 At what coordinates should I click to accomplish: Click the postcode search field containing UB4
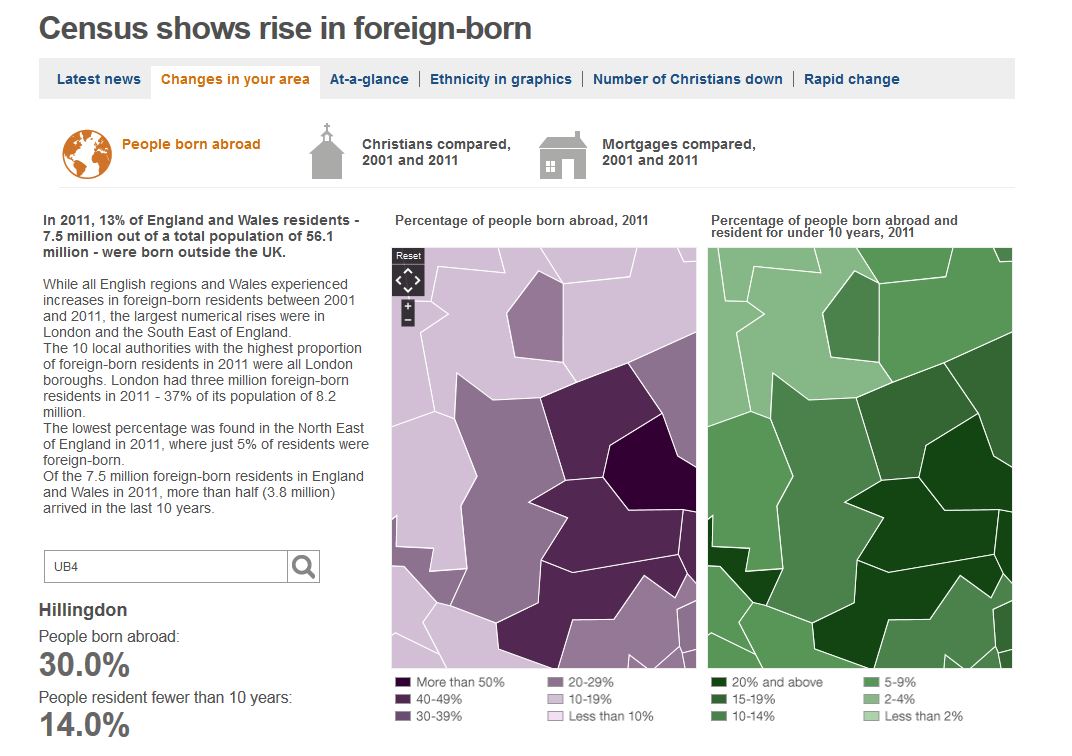(165, 567)
